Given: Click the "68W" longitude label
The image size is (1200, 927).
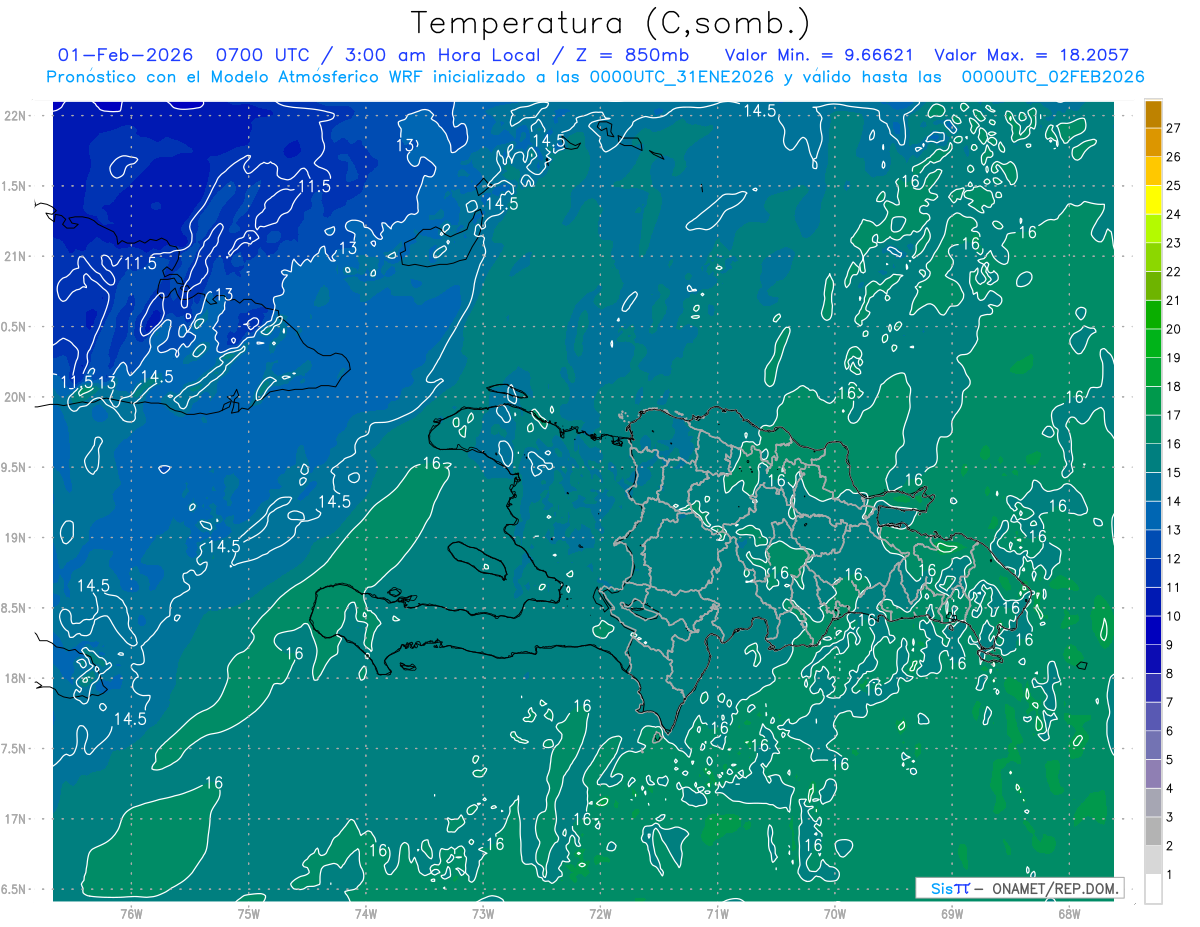Looking at the screenshot, I should click(x=1069, y=913).
